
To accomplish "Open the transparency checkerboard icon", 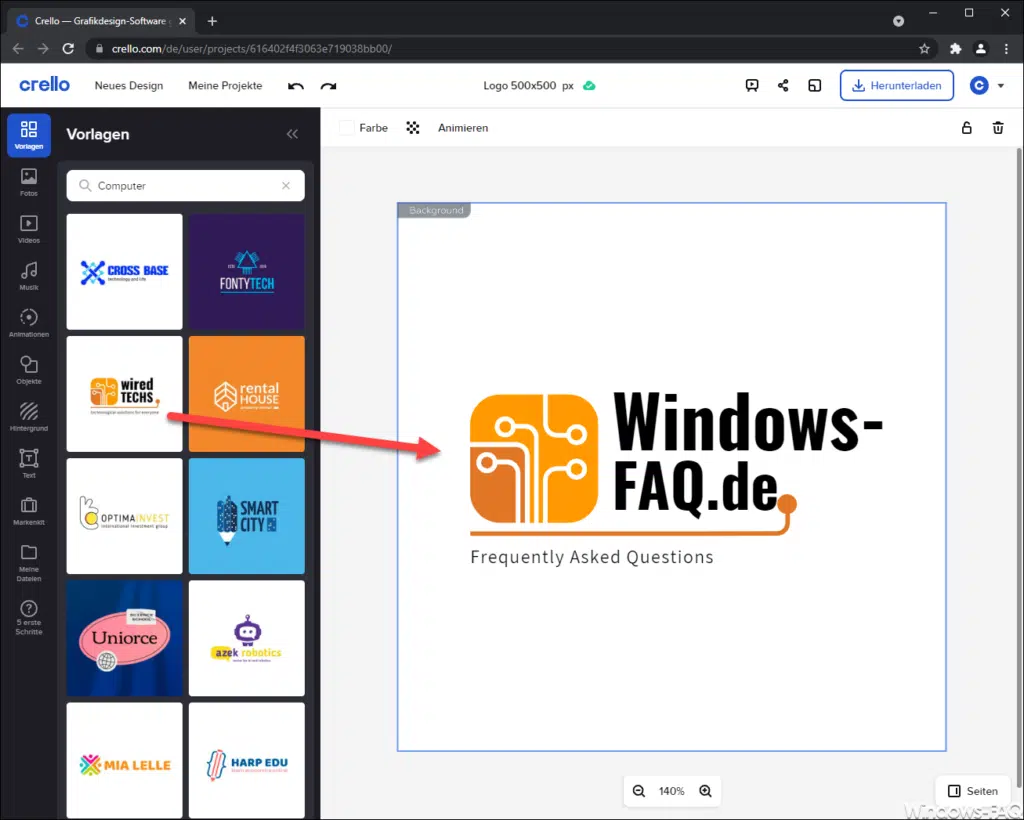I will [413, 128].
